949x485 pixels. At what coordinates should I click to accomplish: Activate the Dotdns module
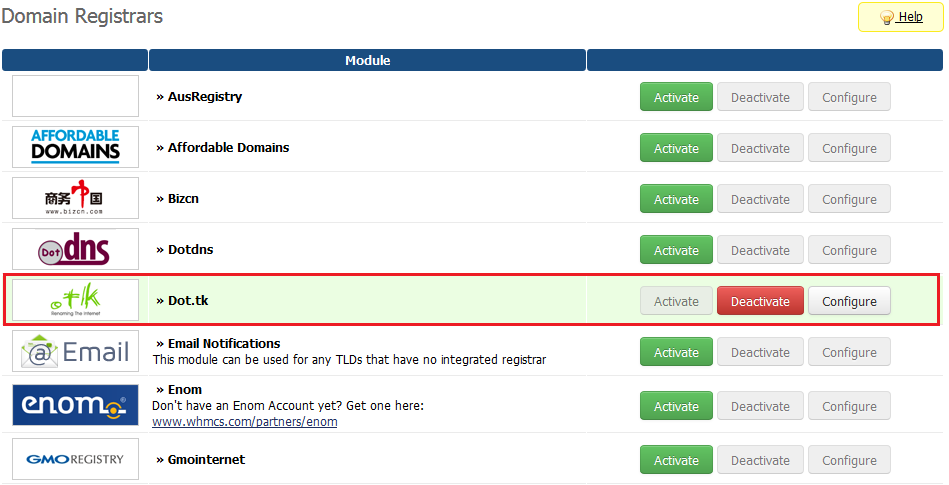(x=676, y=250)
